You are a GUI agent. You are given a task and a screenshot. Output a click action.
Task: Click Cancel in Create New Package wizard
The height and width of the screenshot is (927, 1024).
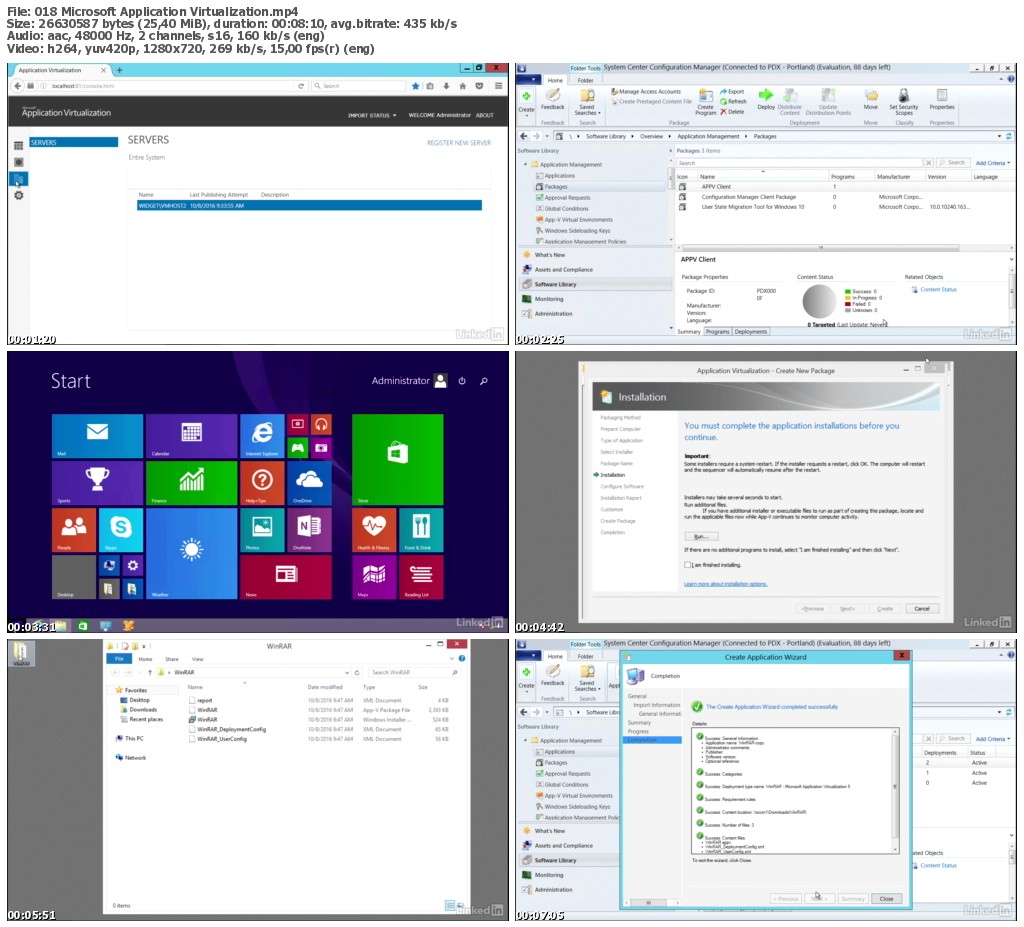coord(922,608)
